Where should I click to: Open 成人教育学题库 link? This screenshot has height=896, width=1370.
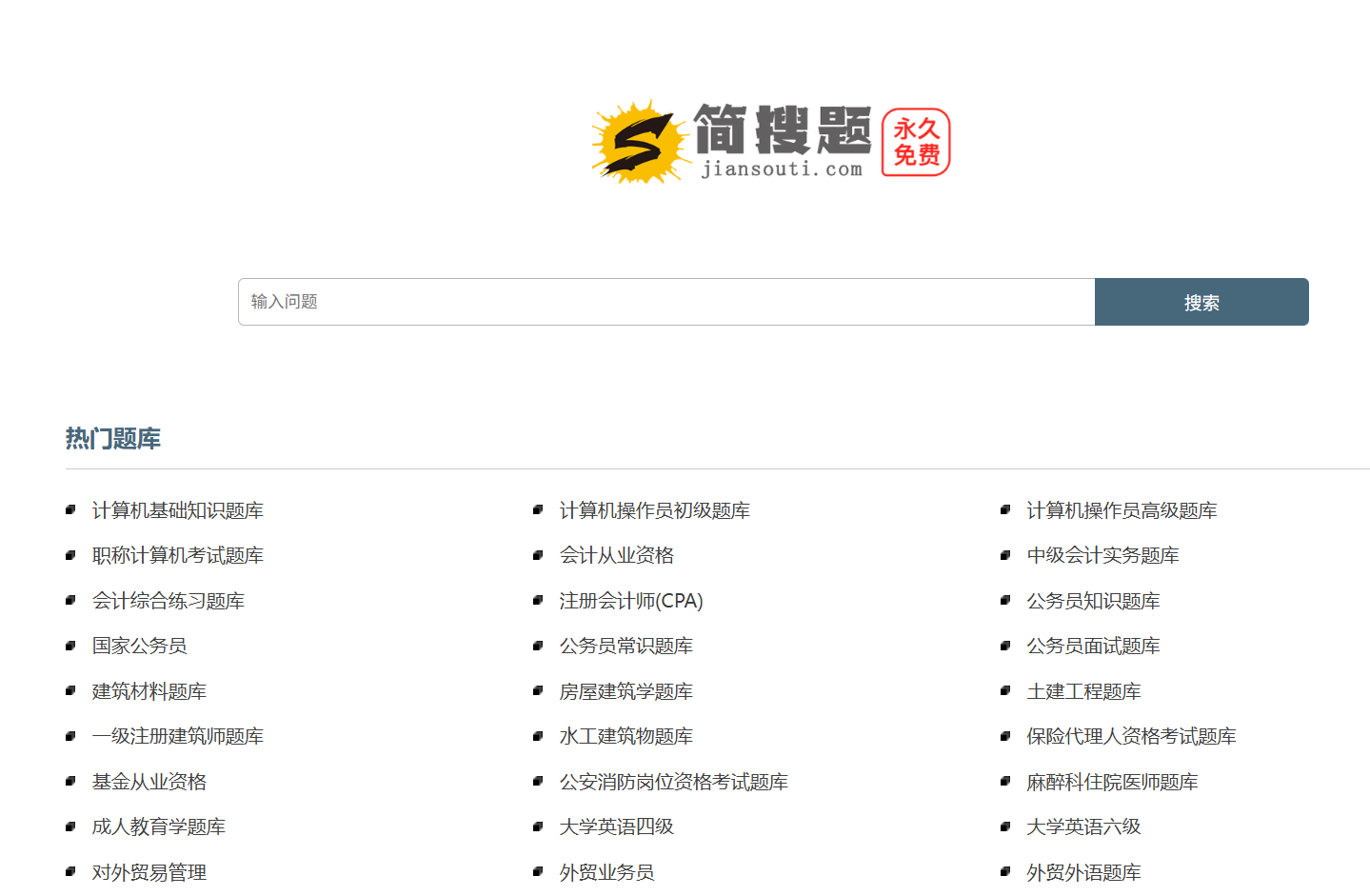(159, 826)
